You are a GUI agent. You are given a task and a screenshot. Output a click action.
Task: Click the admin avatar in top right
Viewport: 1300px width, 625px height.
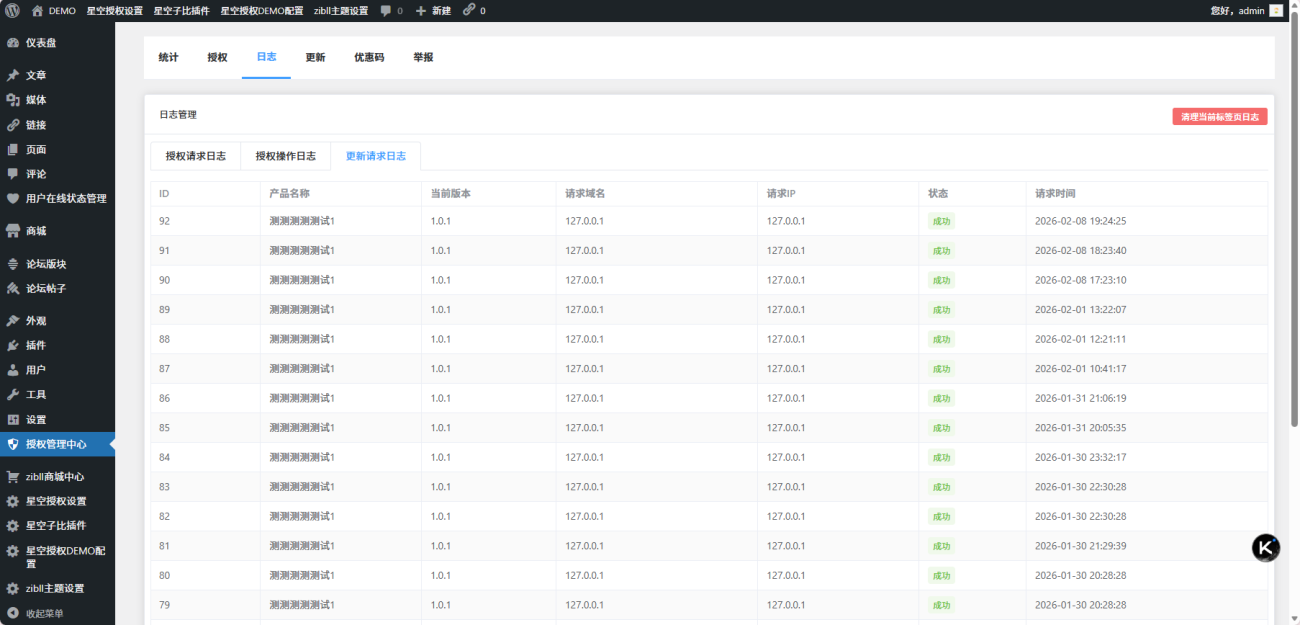[1276, 11]
